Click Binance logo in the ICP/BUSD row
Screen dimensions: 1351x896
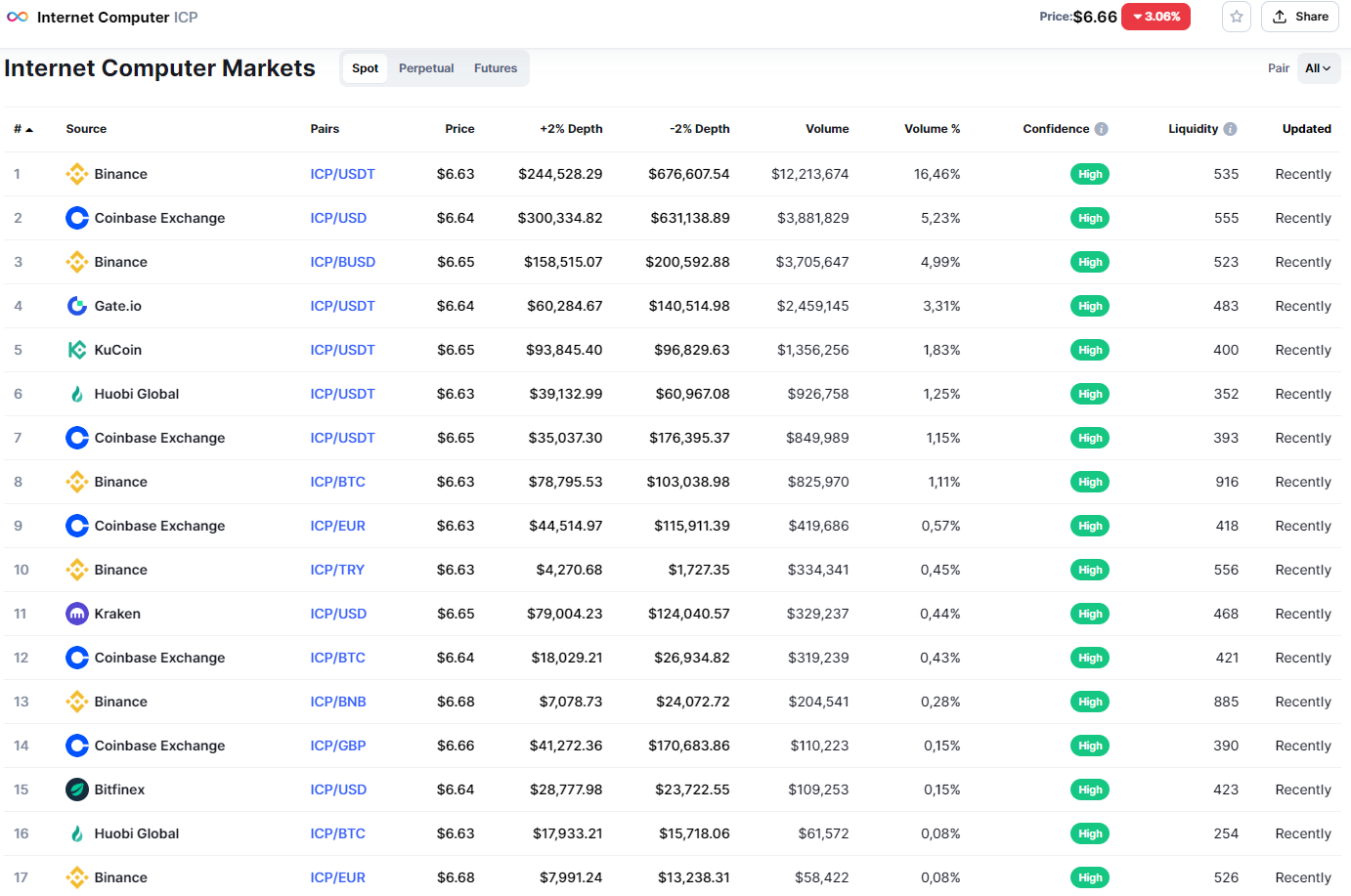(77, 262)
